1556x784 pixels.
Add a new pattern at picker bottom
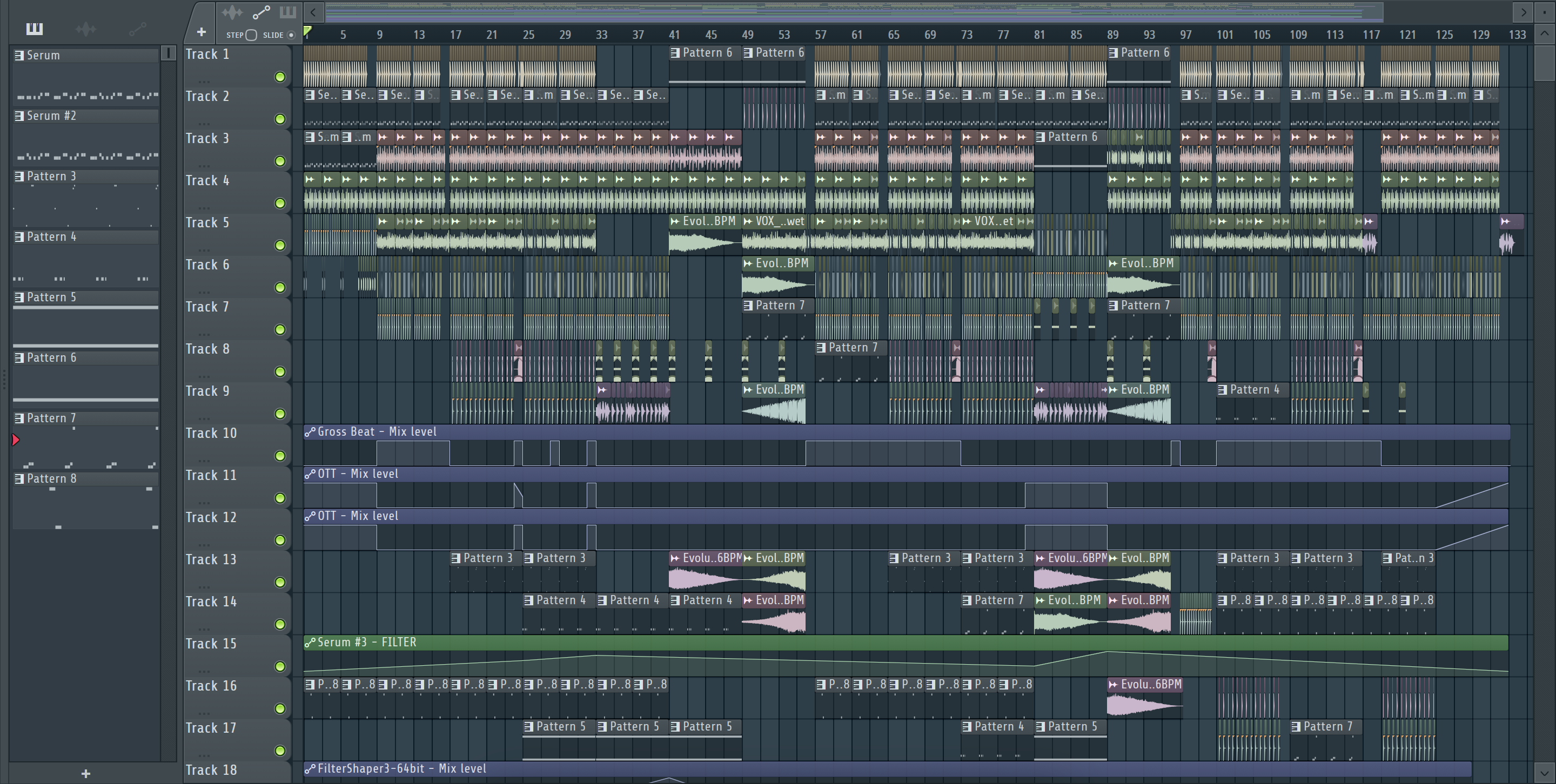(86, 773)
